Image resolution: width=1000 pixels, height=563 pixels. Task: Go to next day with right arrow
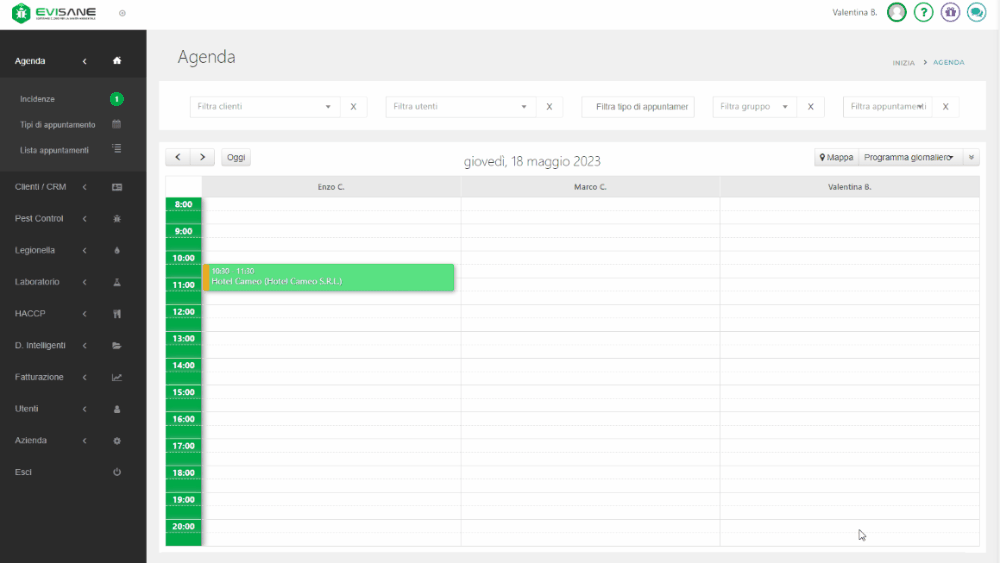pos(203,158)
